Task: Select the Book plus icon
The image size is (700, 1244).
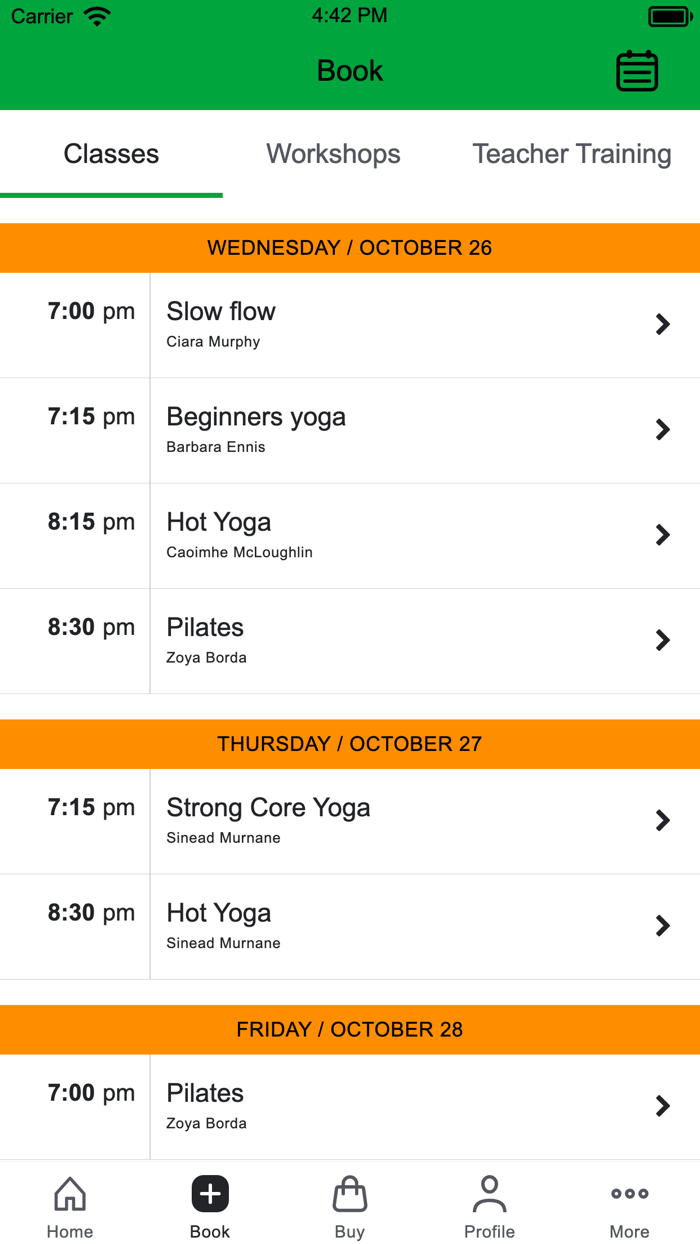Action: point(209,1192)
